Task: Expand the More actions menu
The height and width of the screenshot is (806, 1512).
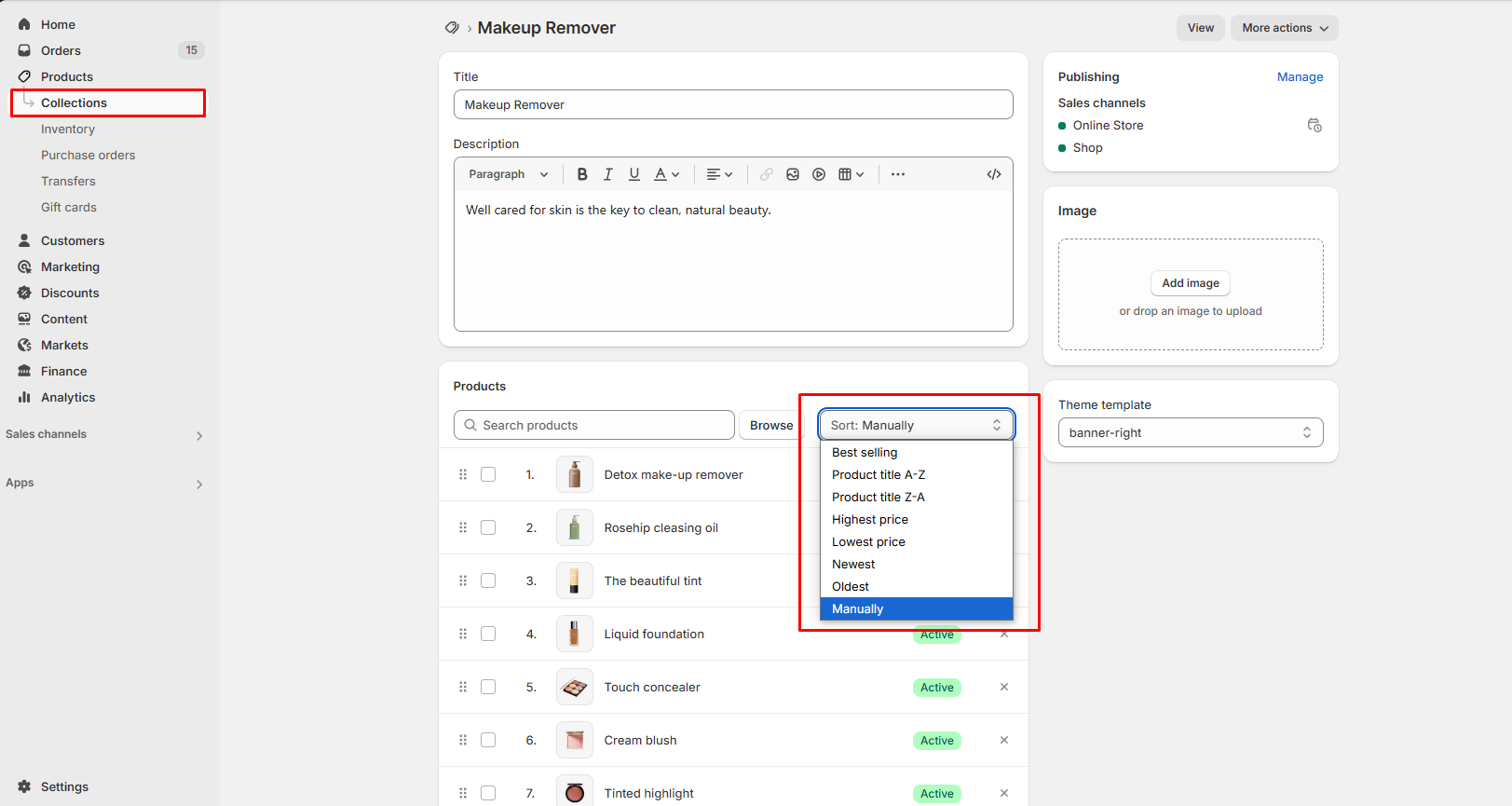Action: click(x=1285, y=28)
